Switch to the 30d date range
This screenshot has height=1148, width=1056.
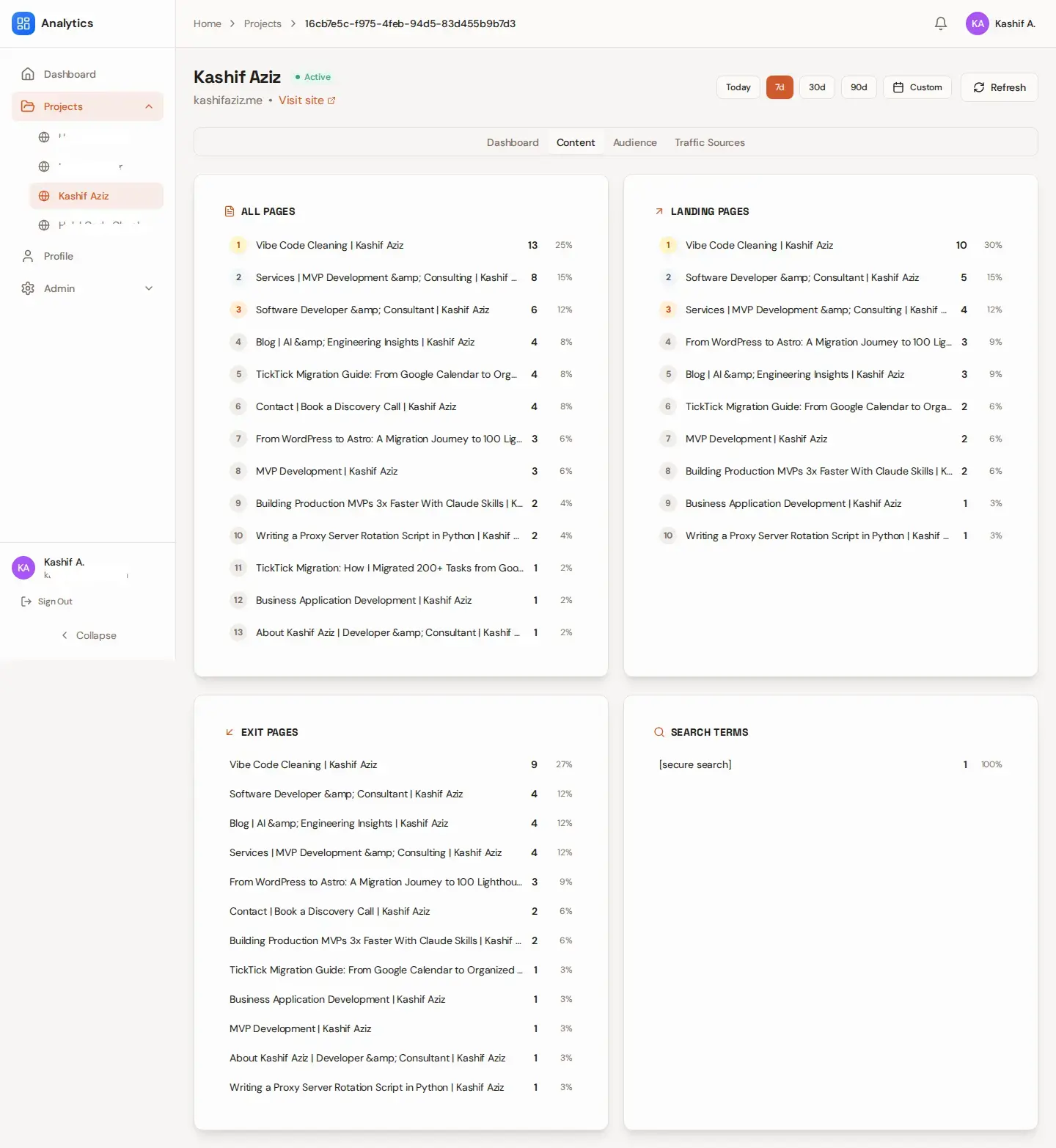(817, 87)
